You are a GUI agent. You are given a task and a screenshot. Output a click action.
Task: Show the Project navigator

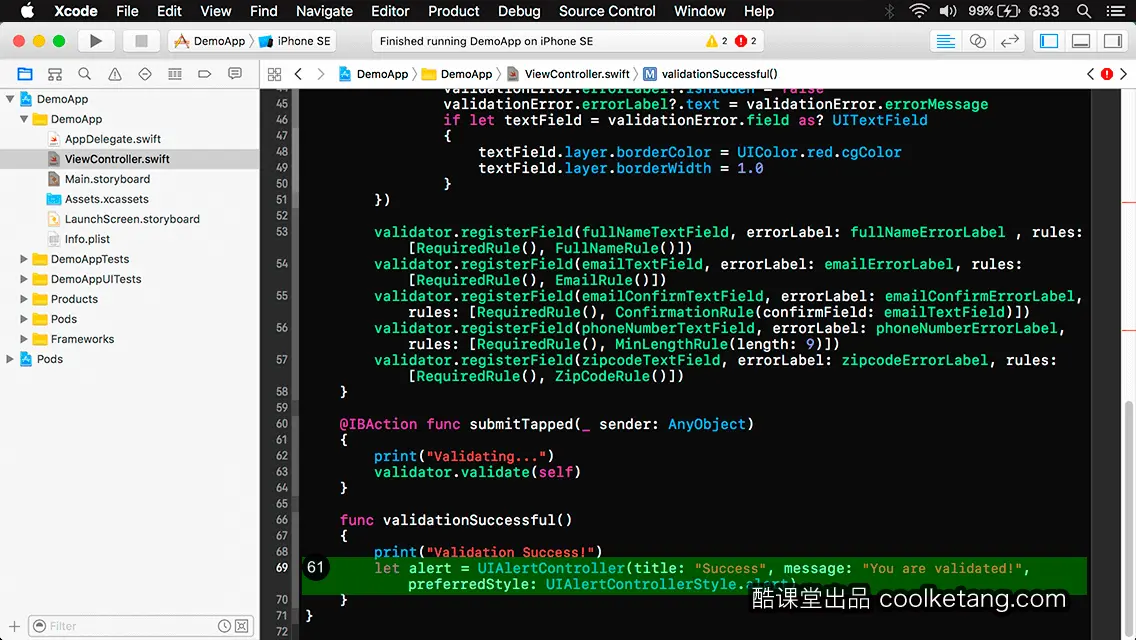(25, 74)
